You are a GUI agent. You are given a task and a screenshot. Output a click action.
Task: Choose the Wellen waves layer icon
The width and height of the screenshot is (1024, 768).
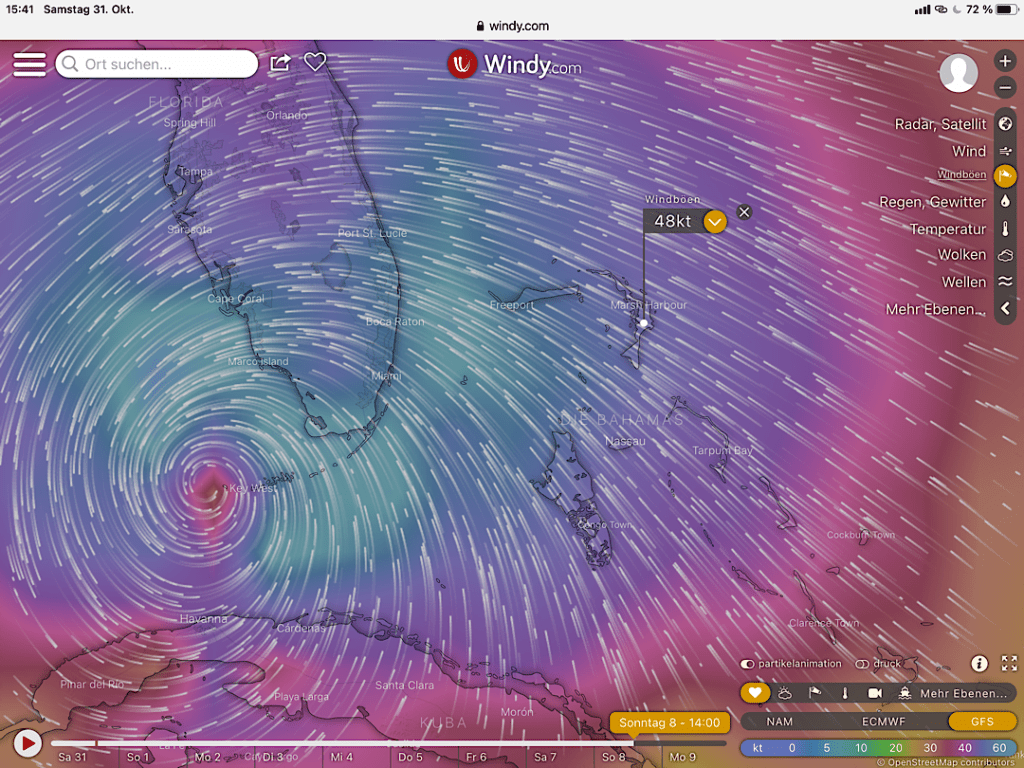point(1005,282)
